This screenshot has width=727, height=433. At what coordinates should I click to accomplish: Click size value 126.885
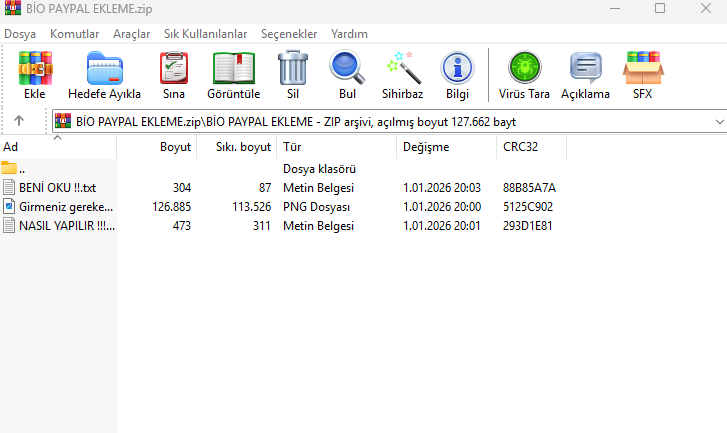[172, 207]
